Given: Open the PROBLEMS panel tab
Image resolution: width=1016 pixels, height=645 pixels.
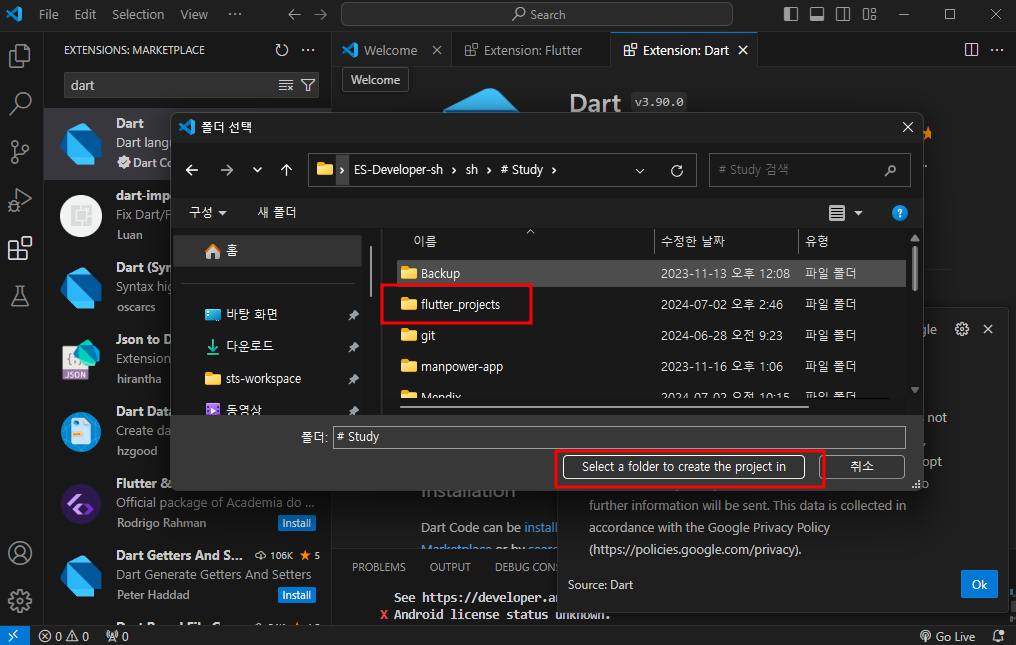Looking at the screenshot, I should (x=378, y=567).
